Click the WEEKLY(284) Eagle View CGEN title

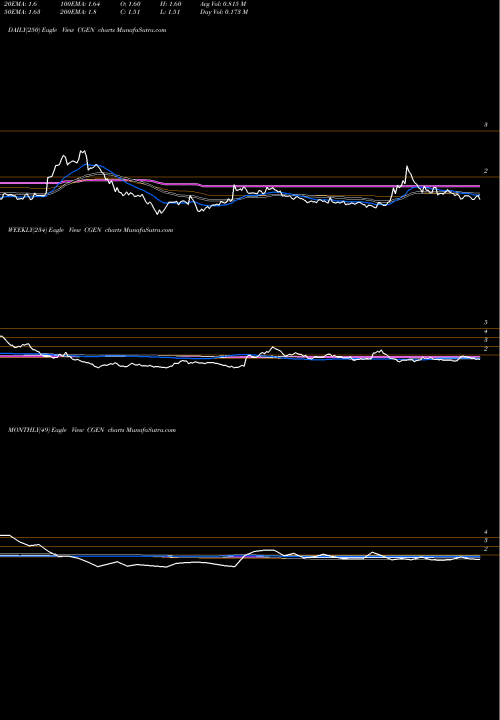(x=90, y=230)
